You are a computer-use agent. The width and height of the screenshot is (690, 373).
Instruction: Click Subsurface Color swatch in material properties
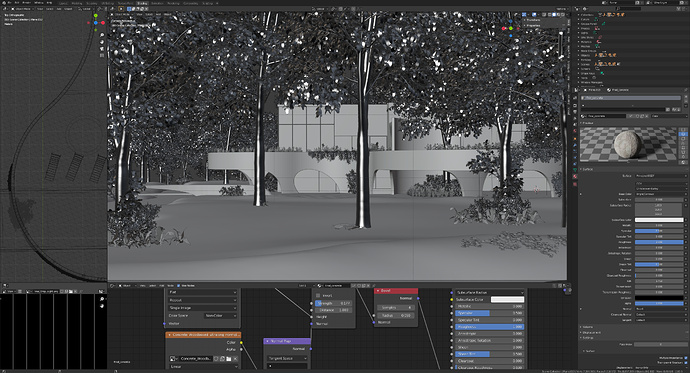coord(659,220)
